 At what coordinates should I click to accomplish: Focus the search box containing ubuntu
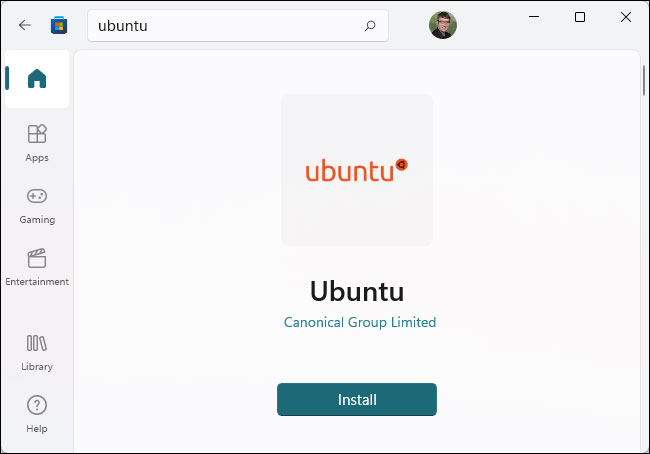pos(238,26)
